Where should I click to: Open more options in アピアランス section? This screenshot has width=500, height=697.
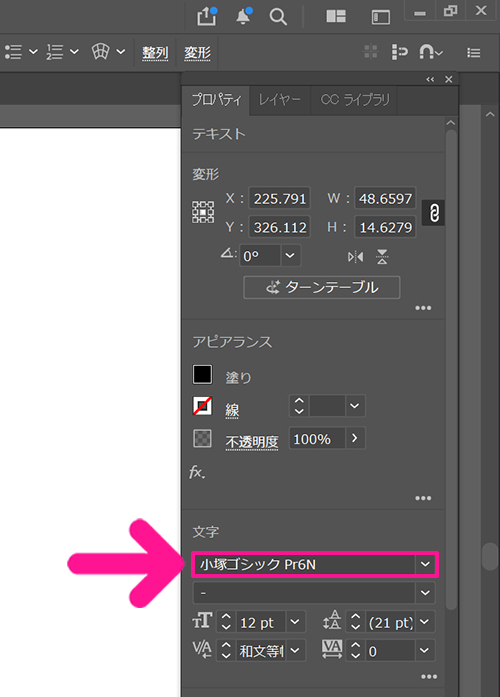coord(423,498)
